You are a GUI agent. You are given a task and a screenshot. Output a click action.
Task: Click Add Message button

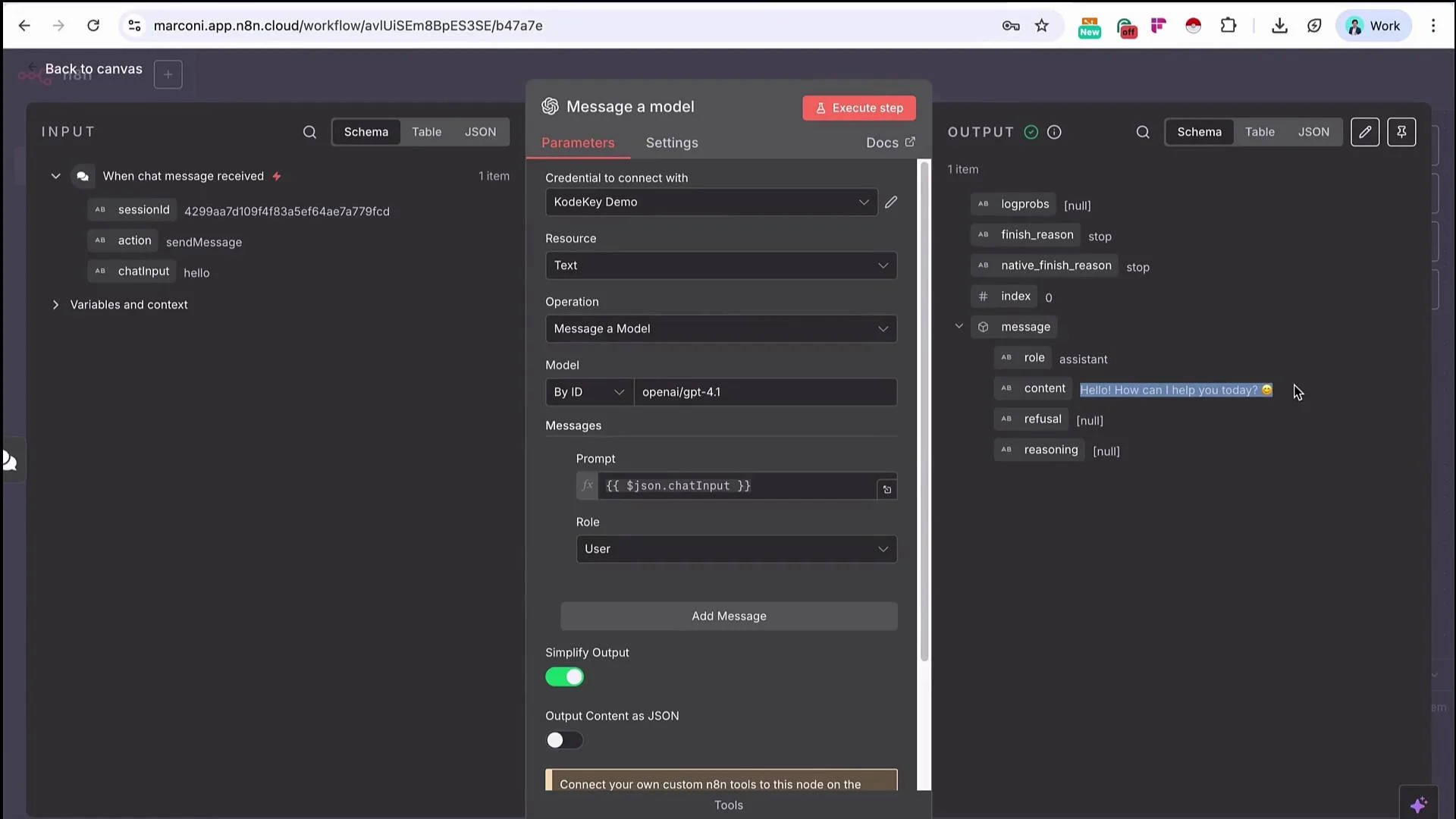pos(729,616)
